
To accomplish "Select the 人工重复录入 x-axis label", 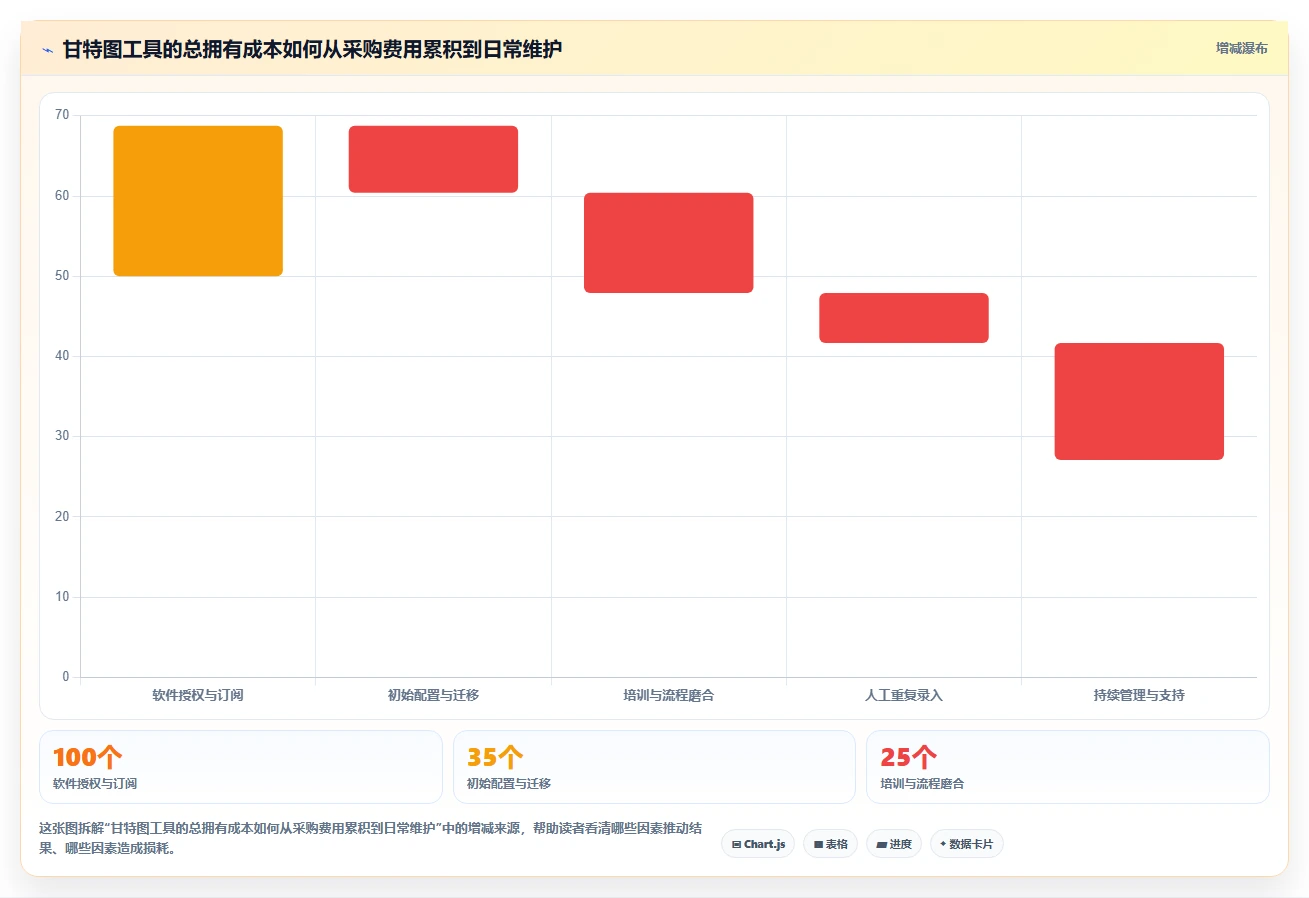I will click(x=904, y=695).
